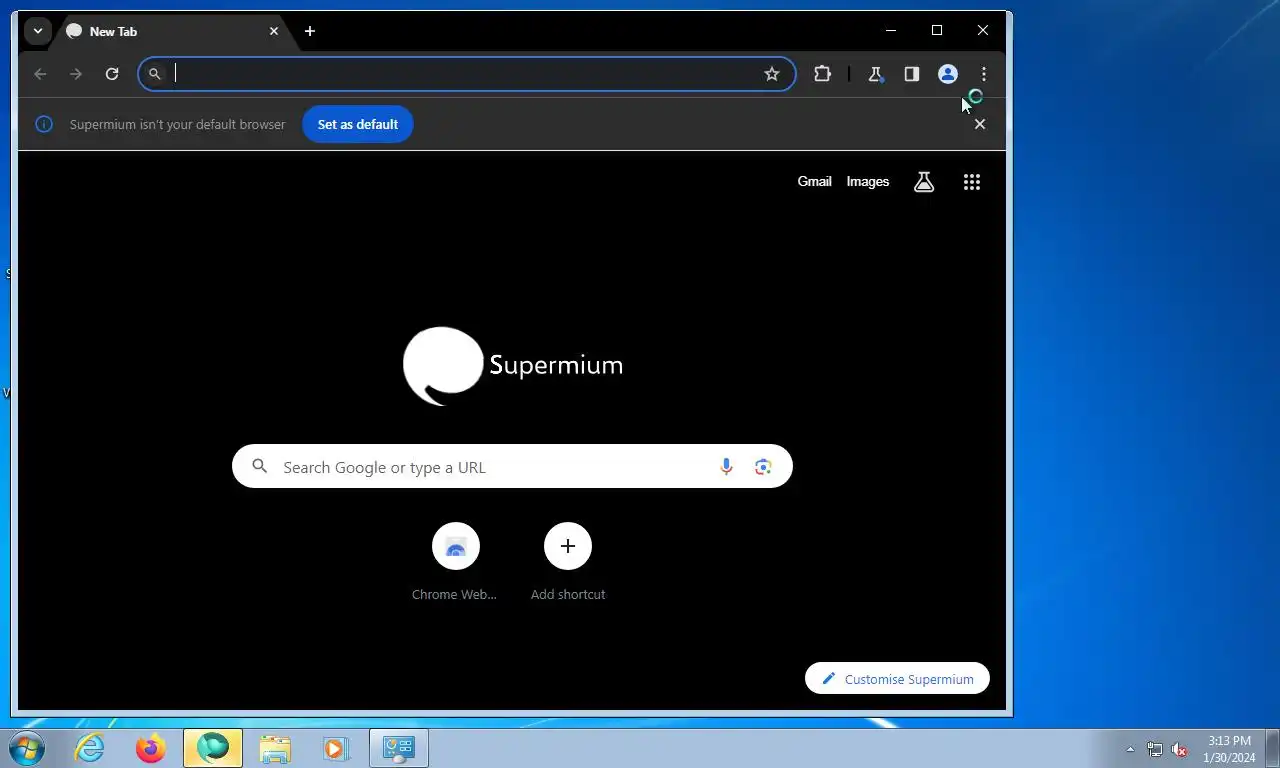Open the control panel taskbar item
The height and width of the screenshot is (768, 1280).
[x=399, y=748]
